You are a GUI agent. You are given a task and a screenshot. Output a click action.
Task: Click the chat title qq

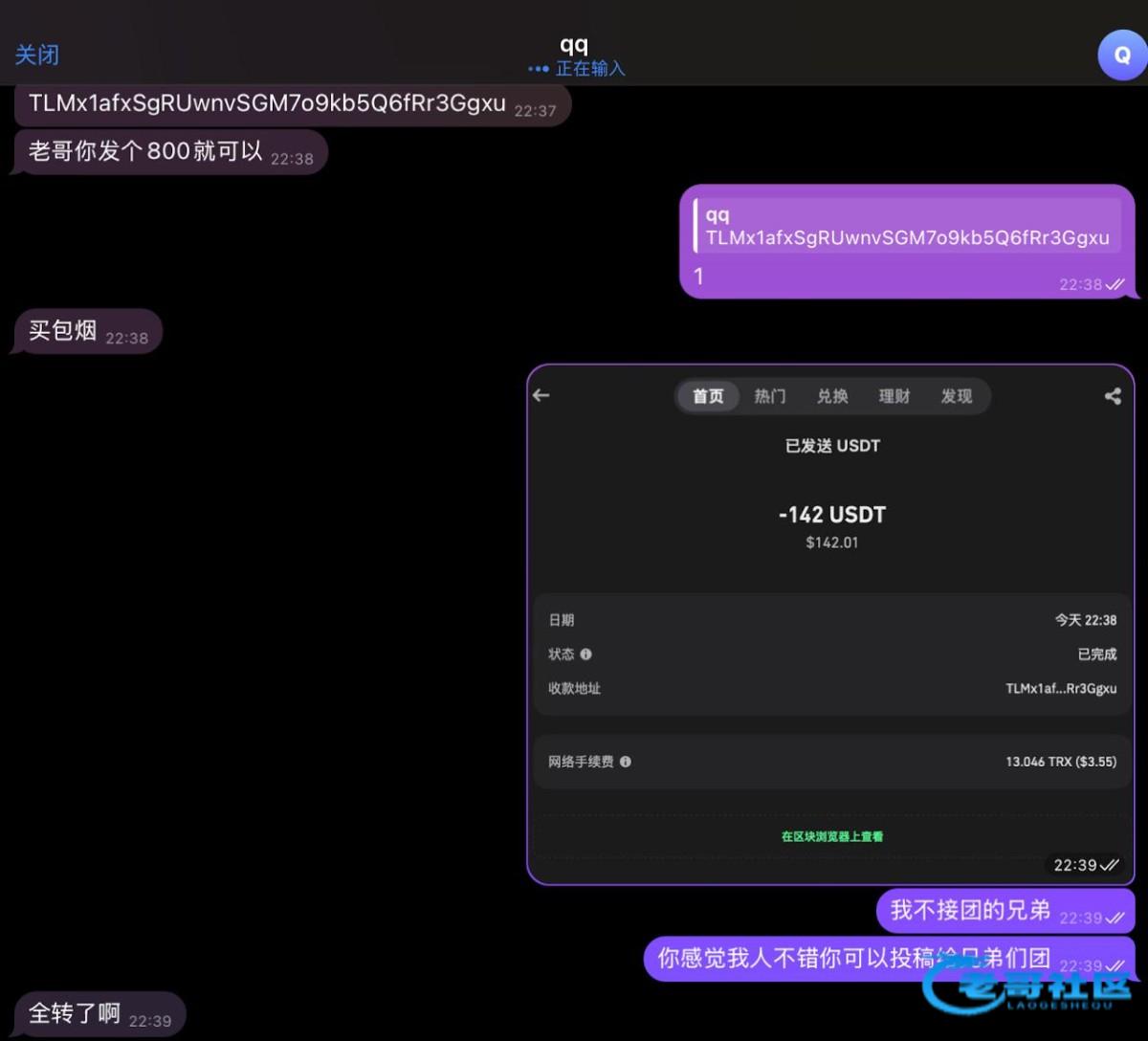click(x=574, y=46)
